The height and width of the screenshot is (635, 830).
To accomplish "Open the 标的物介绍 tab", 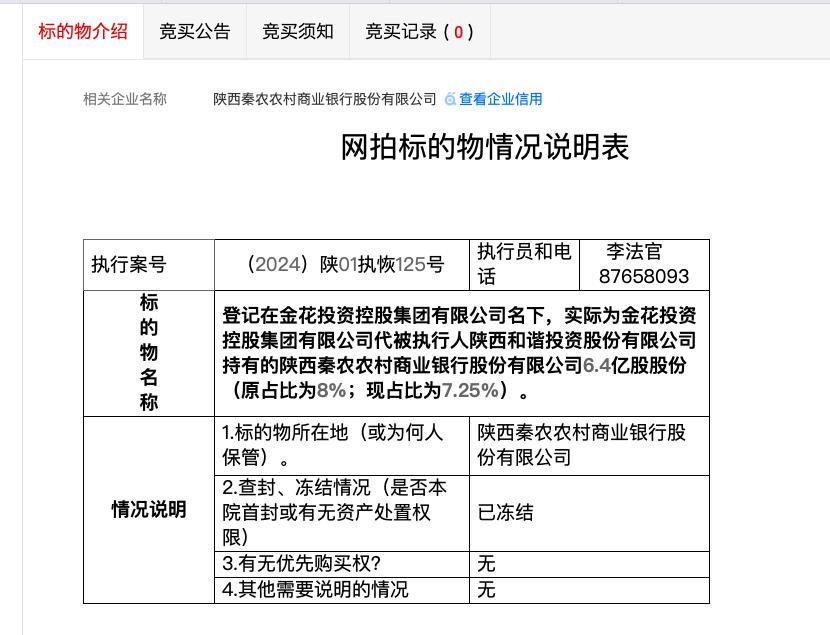I will tap(83, 32).
